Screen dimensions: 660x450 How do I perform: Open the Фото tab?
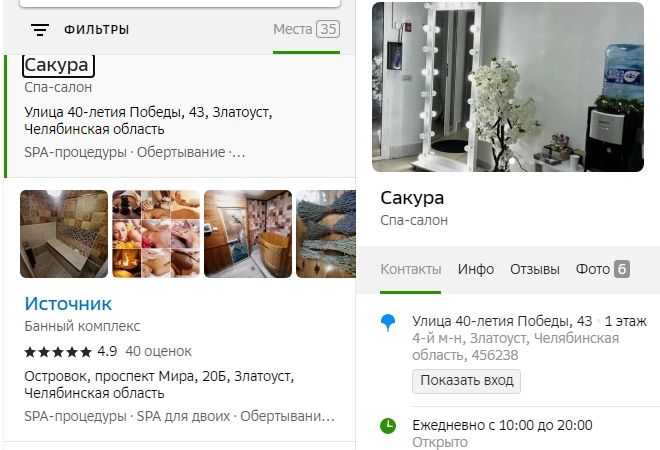point(603,269)
